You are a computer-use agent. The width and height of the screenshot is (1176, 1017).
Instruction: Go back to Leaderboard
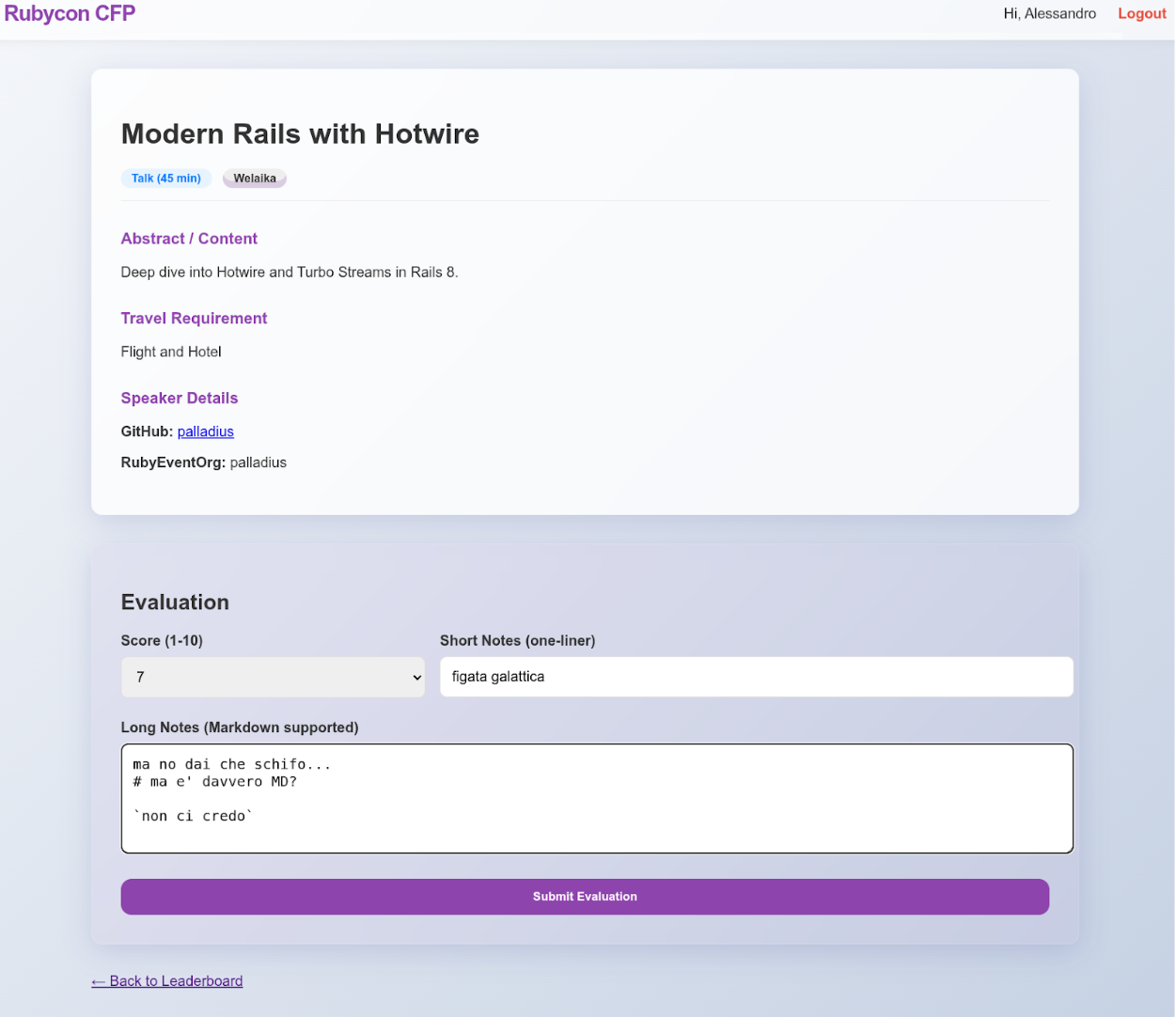pyautogui.click(x=167, y=981)
